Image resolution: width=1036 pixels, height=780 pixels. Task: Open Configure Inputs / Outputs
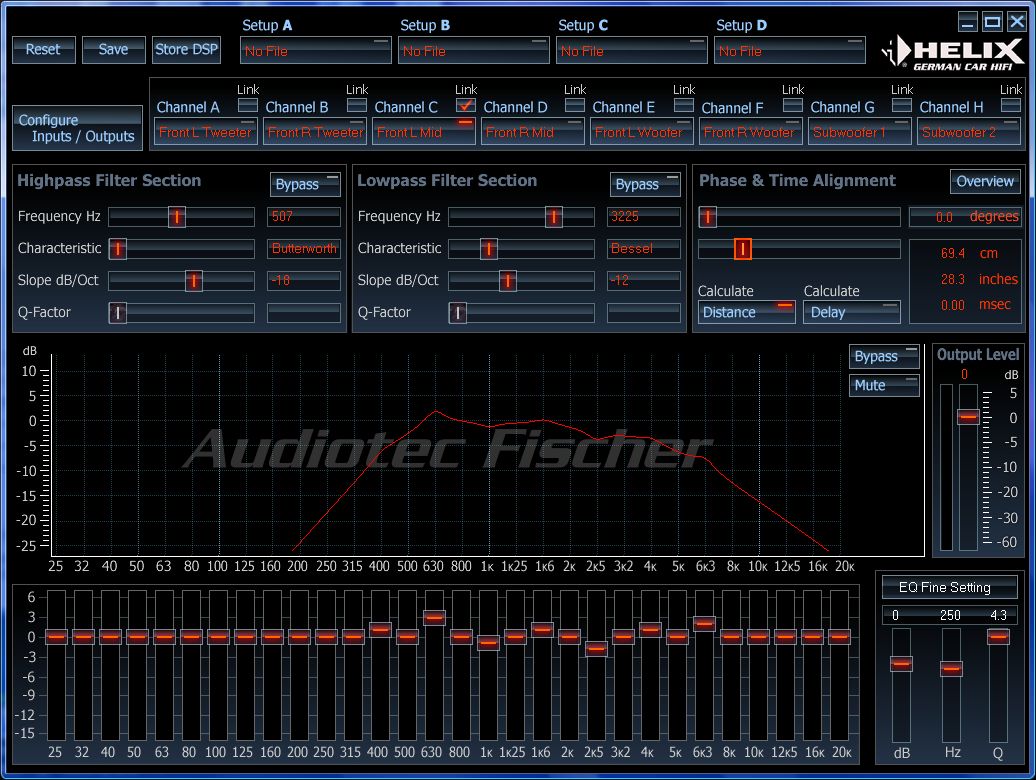77,128
